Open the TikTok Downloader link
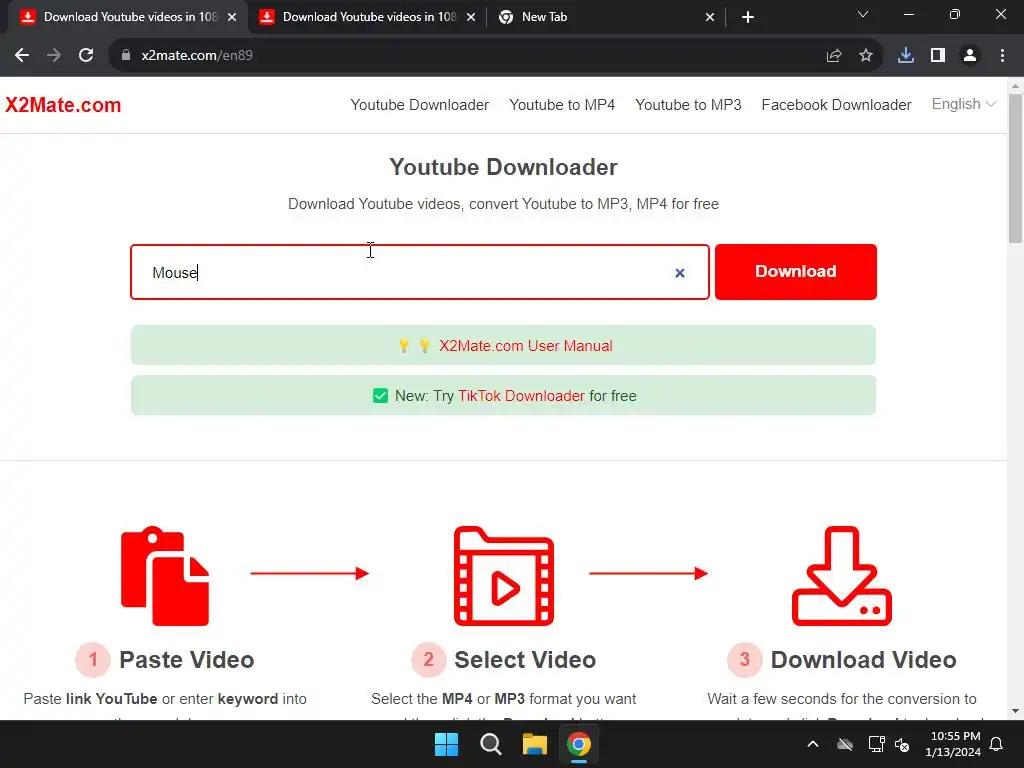Screen dimensions: 1024x768 click(x=521, y=396)
